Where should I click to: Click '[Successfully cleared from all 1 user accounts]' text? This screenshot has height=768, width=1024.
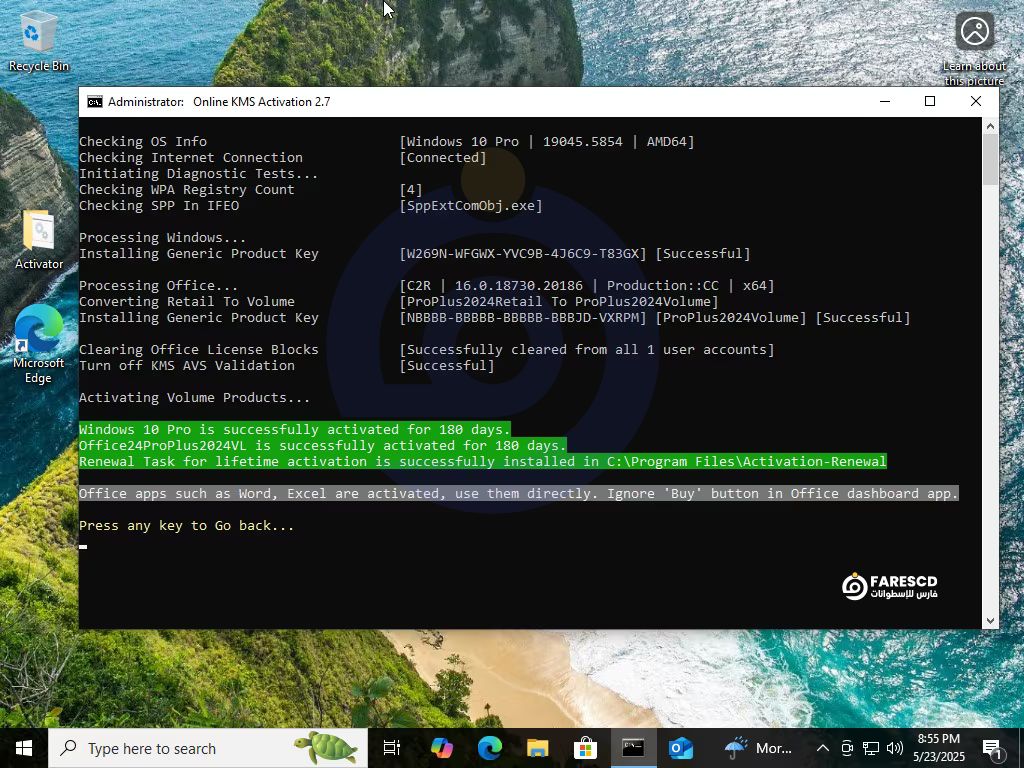coord(586,349)
